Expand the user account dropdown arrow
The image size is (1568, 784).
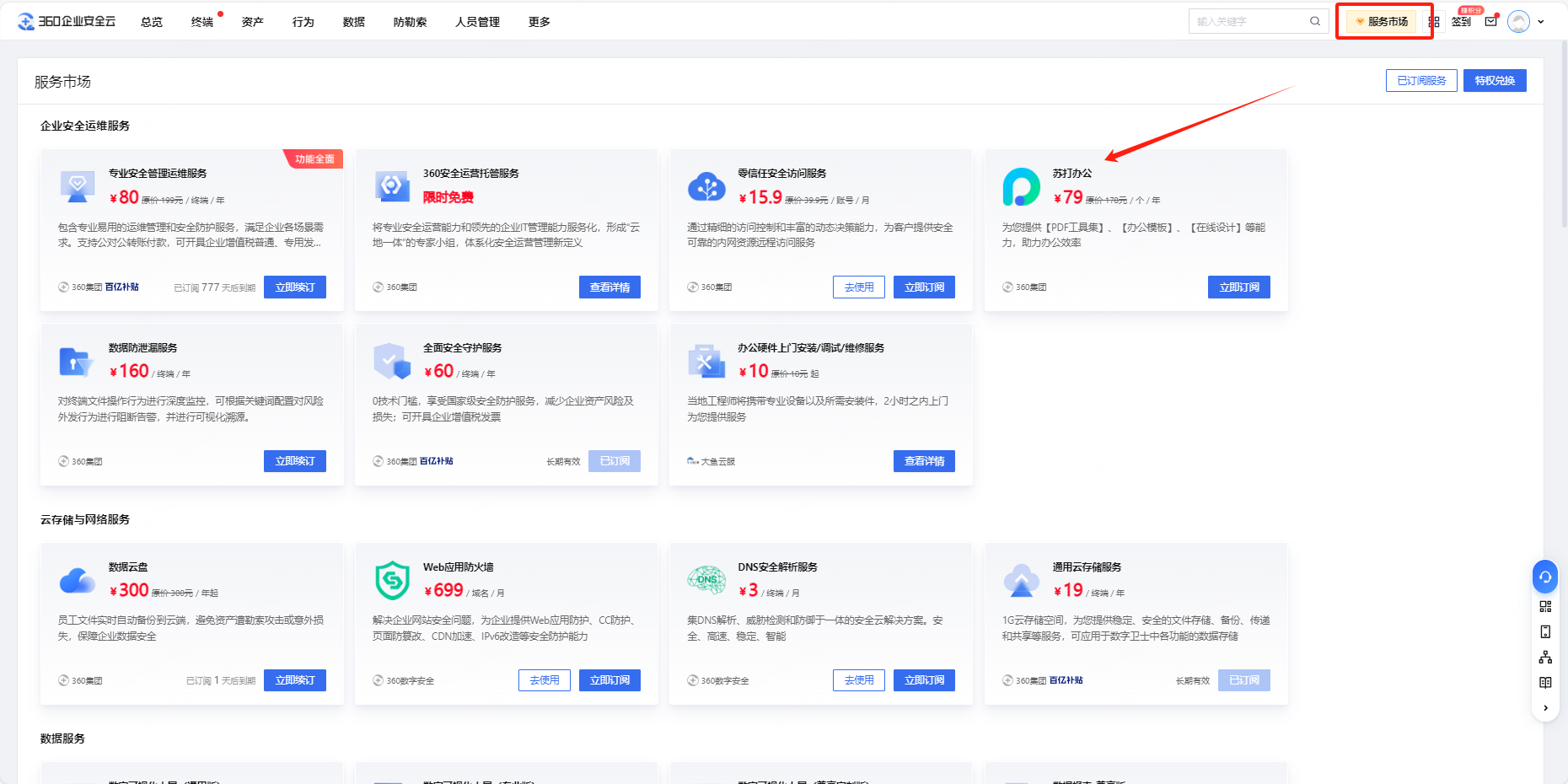[1541, 22]
